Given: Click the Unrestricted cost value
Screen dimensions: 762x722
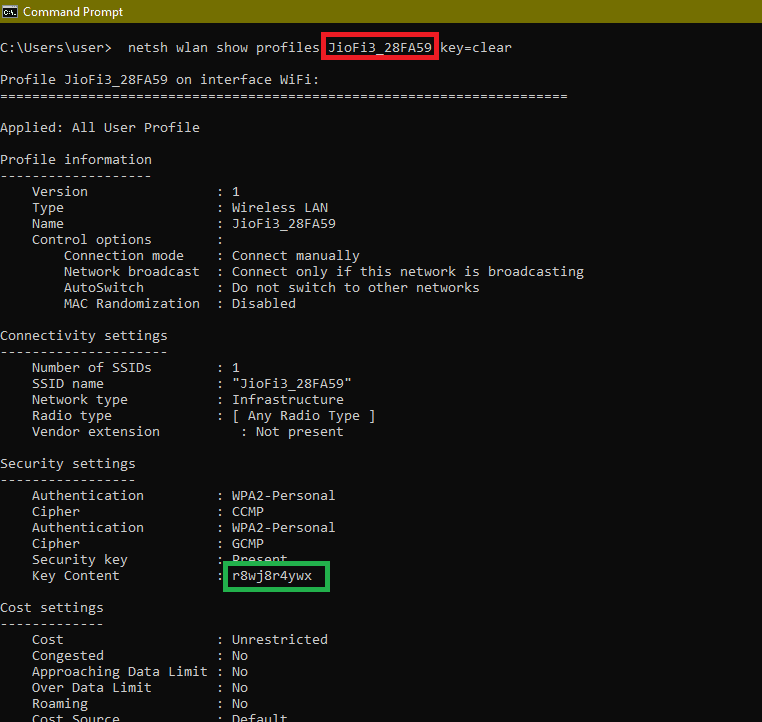Looking at the screenshot, I should [279, 640].
